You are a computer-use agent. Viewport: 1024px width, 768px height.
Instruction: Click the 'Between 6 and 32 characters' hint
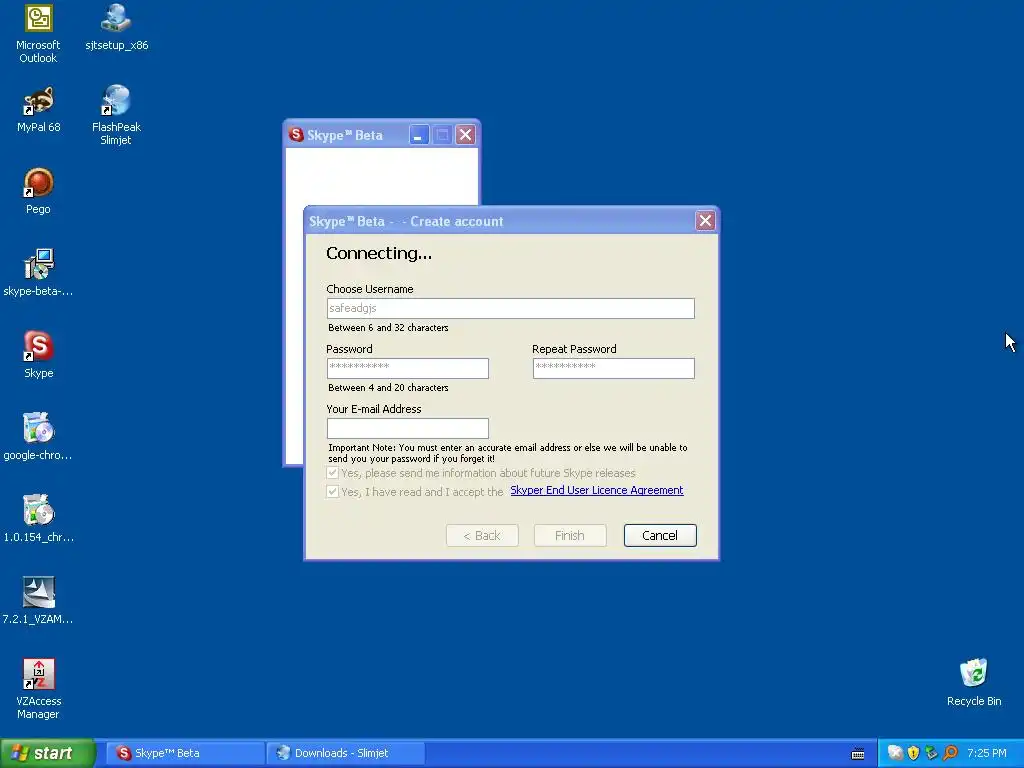[388, 328]
